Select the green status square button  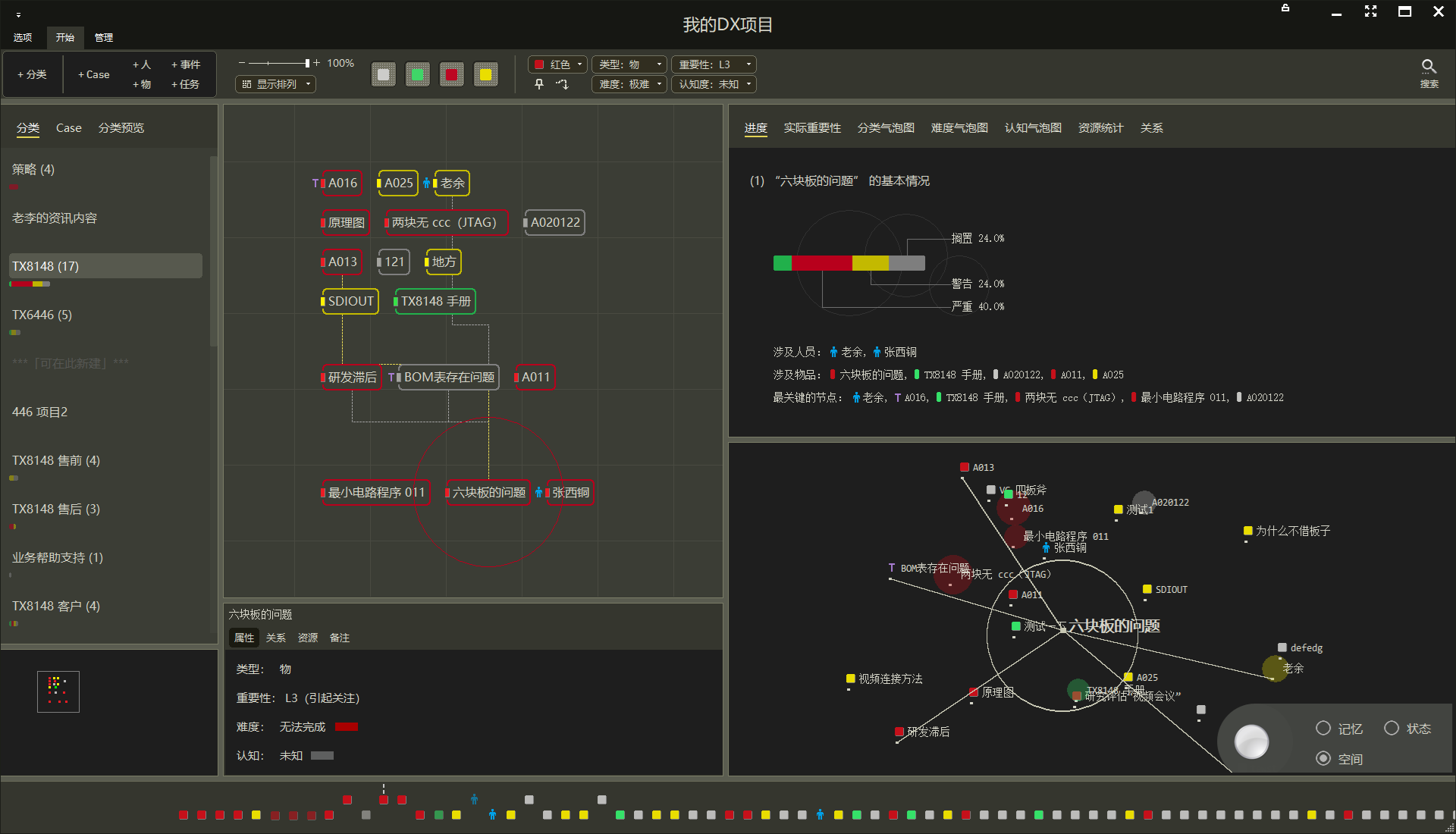pos(418,74)
